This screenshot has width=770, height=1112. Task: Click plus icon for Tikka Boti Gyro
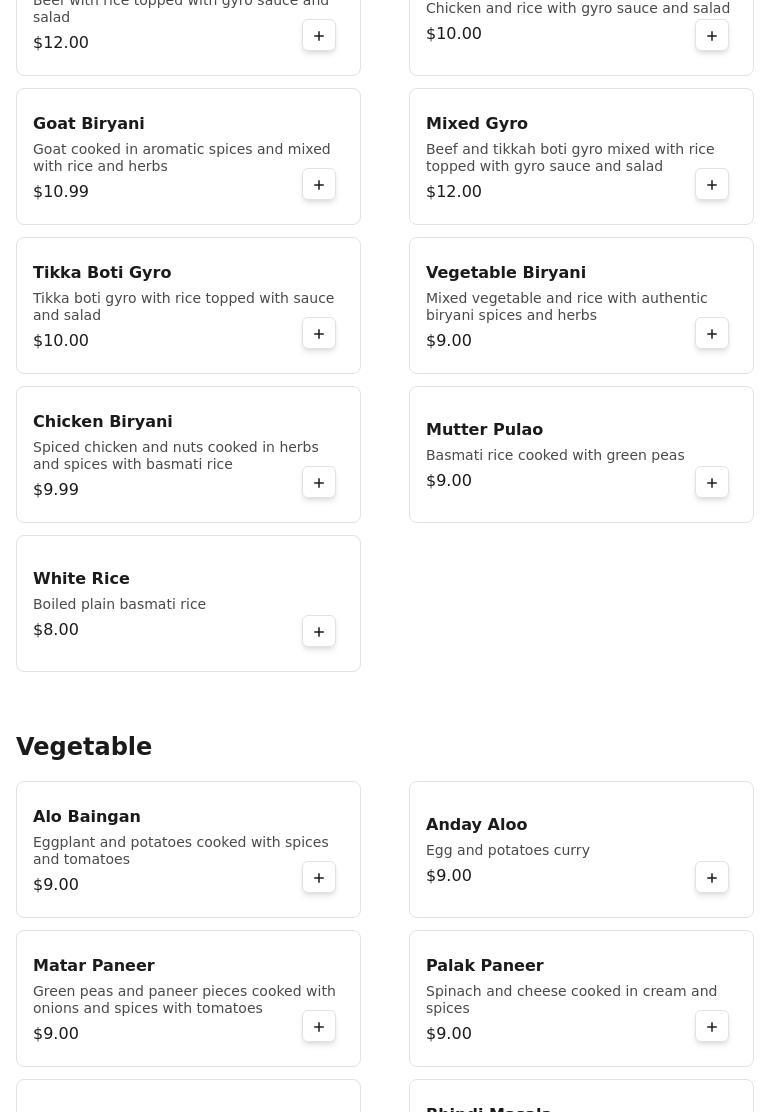(319, 334)
